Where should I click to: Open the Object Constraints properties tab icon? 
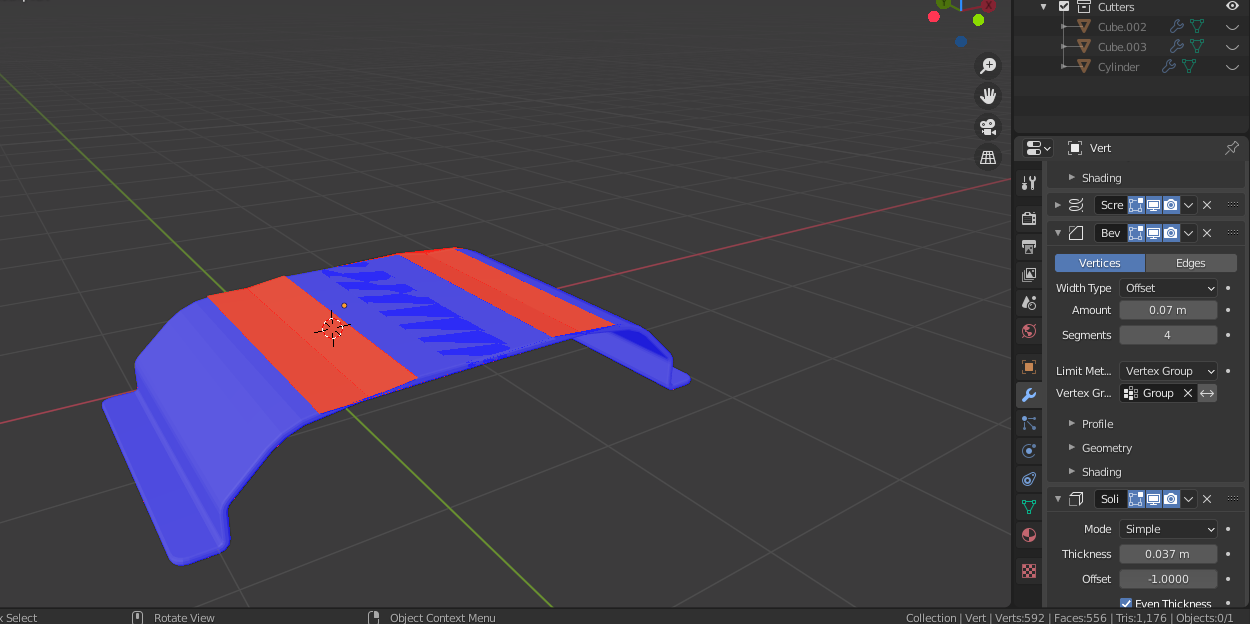tap(1029, 479)
